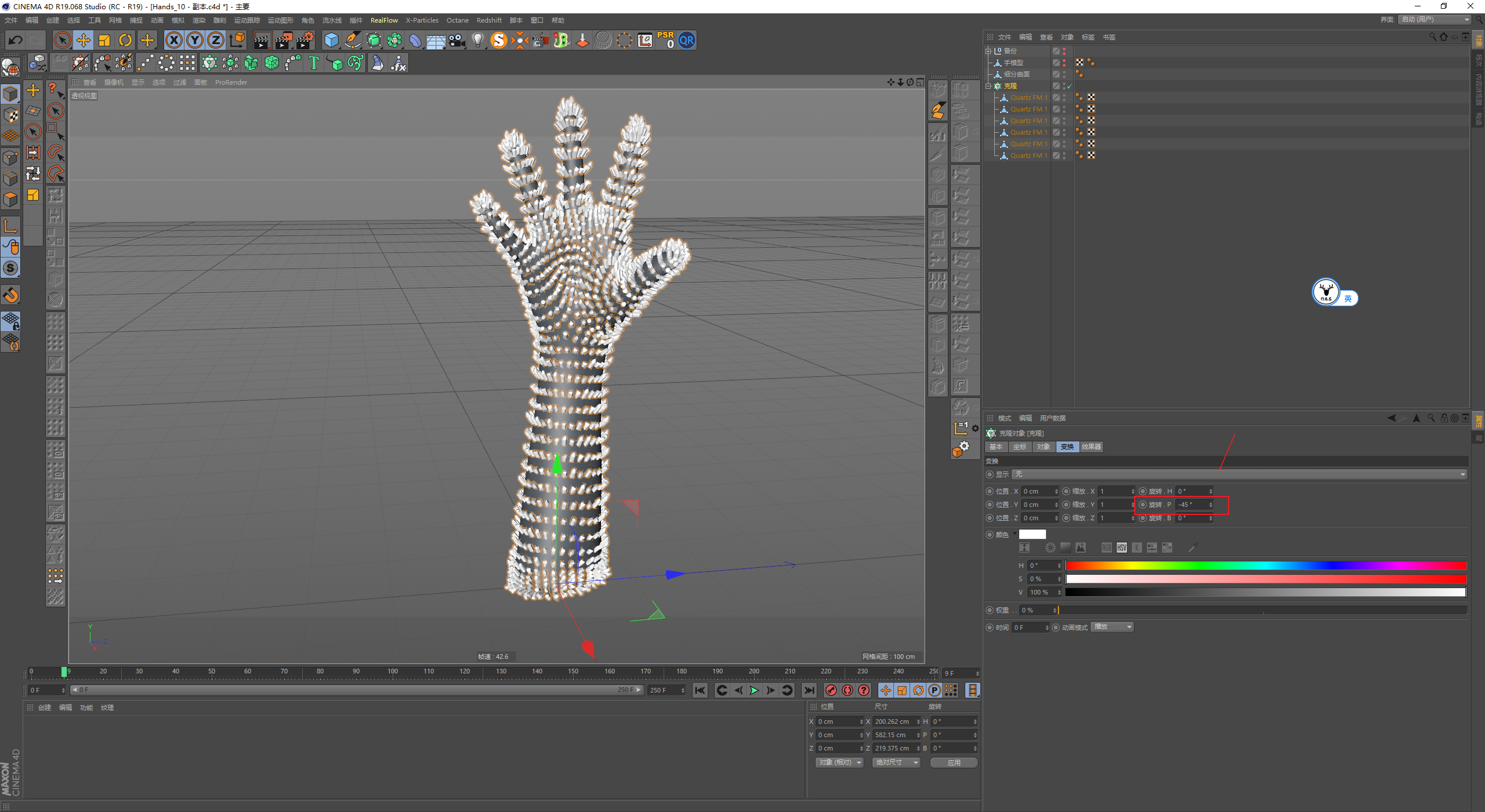Click the Camera object icon

[x=457, y=40]
